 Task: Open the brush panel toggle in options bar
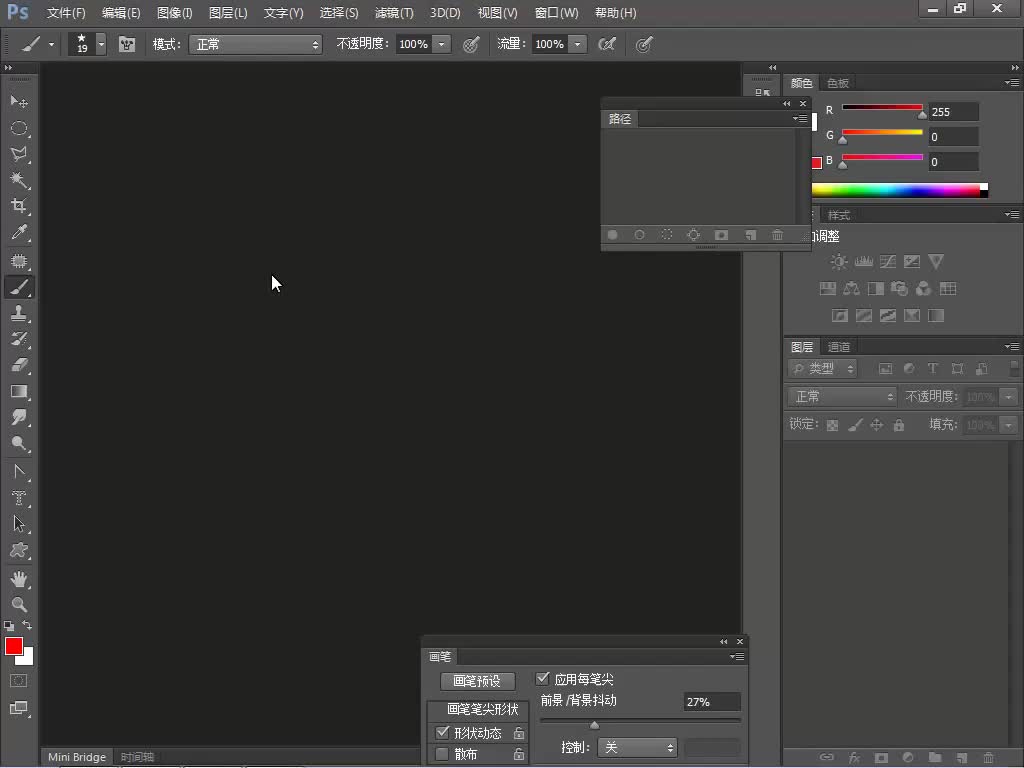pos(127,44)
